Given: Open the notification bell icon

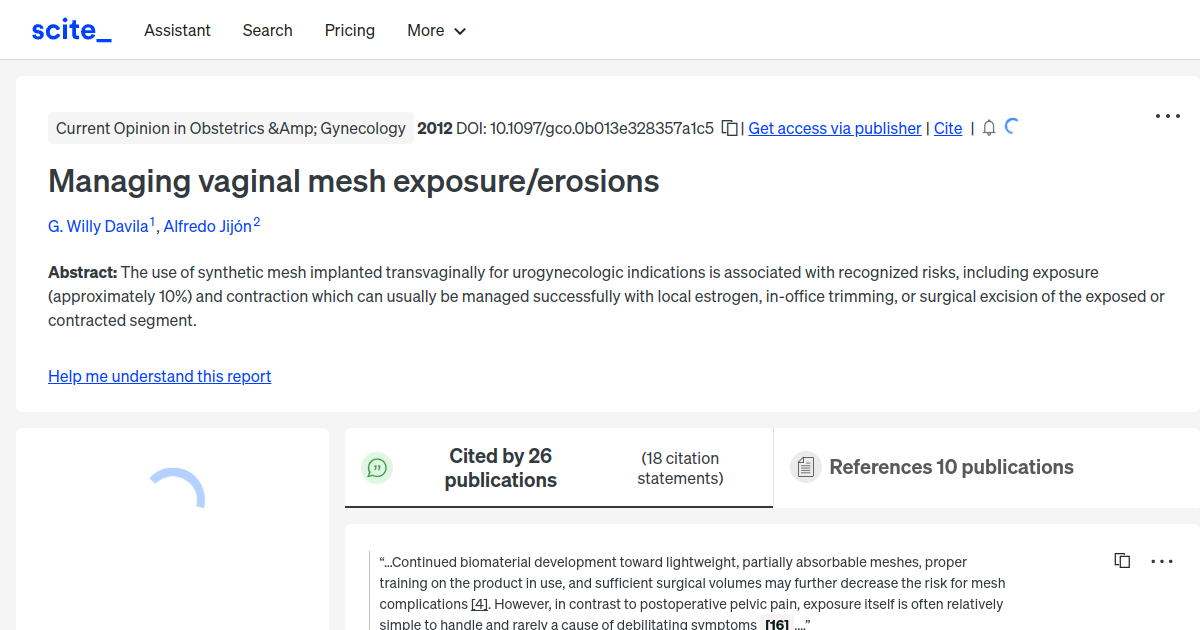Looking at the screenshot, I should tap(989, 128).
